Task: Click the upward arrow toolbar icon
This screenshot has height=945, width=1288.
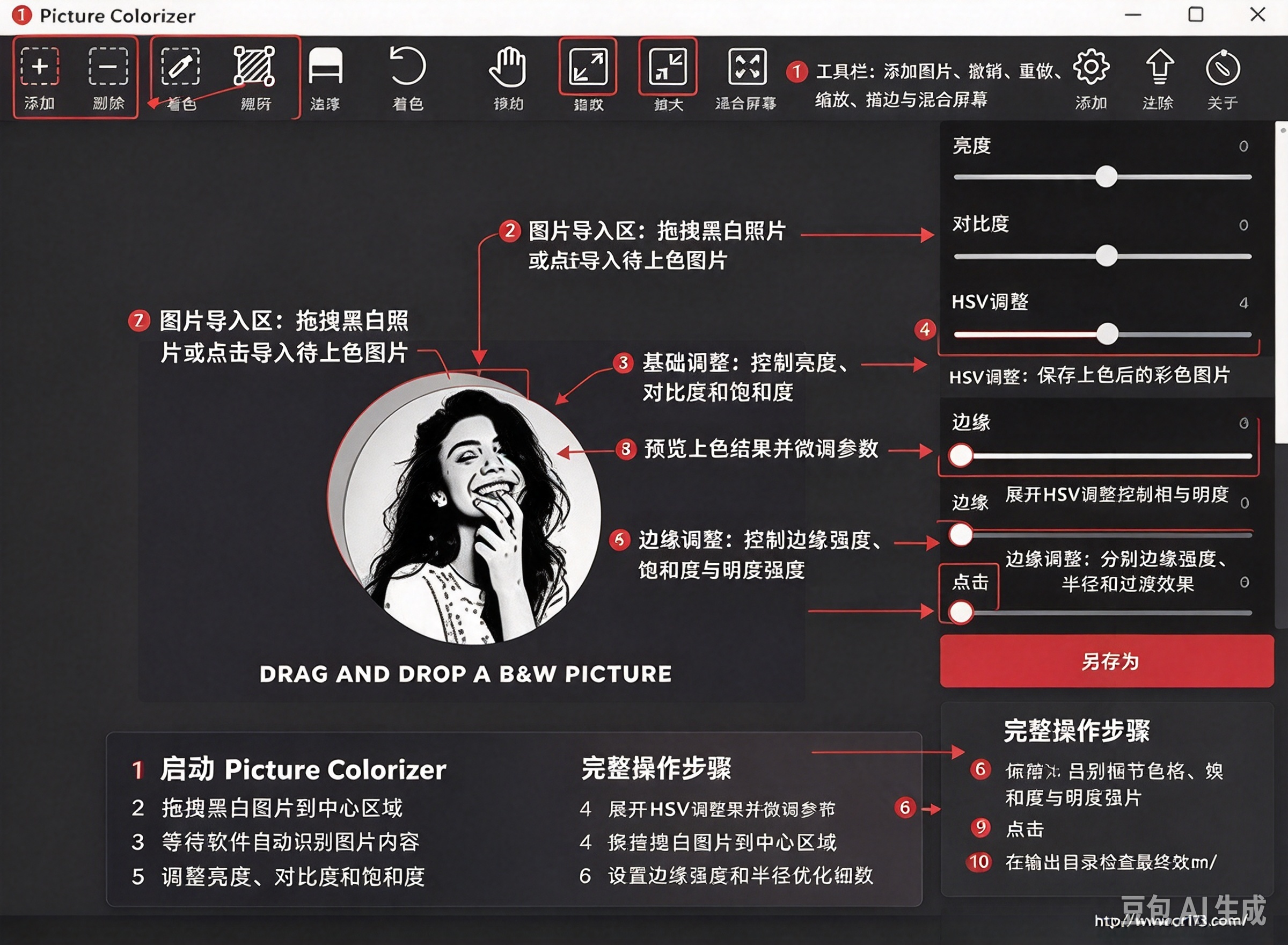Action: [x=1159, y=67]
